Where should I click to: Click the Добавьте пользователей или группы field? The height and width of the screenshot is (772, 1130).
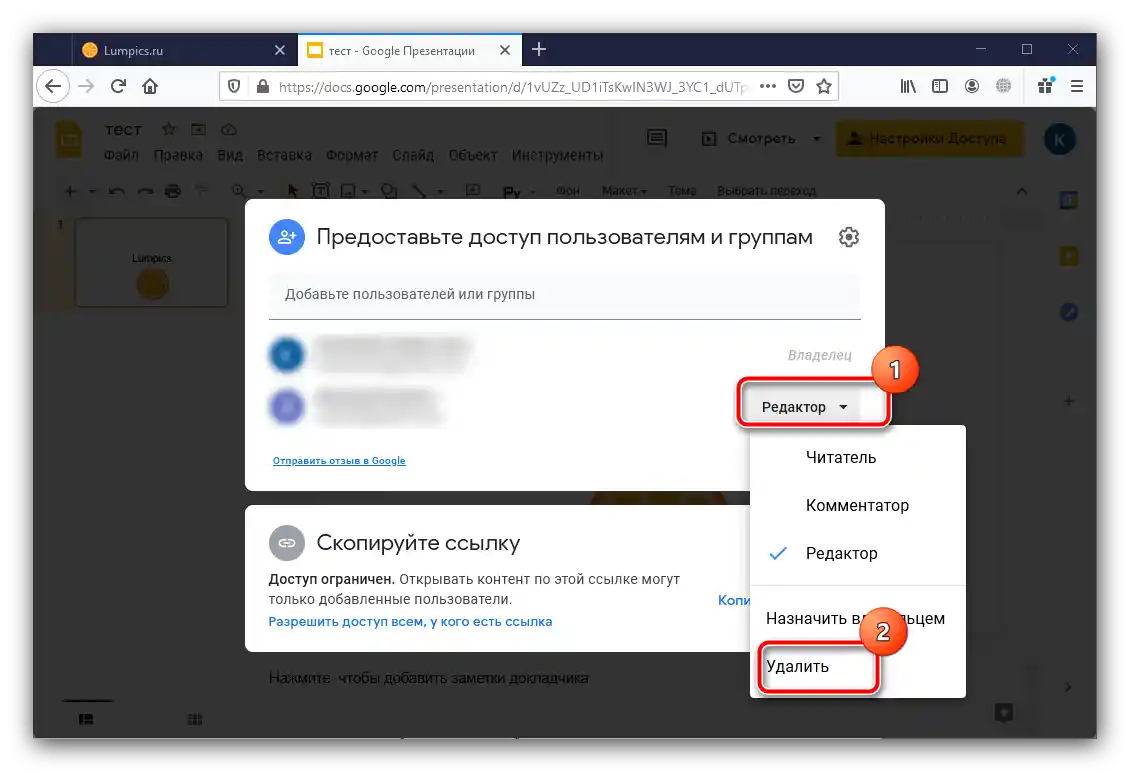click(564, 295)
